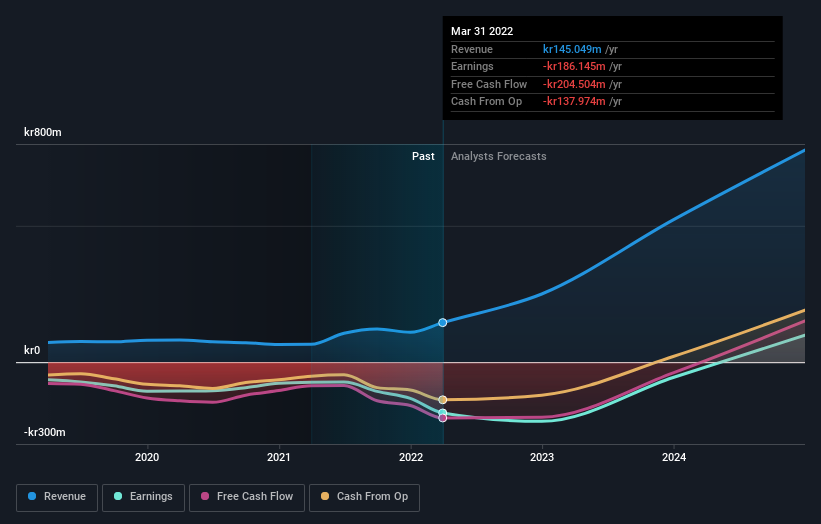The image size is (821, 524).
Task: Click the 2022 x-axis label
Action: click(411, 458)
